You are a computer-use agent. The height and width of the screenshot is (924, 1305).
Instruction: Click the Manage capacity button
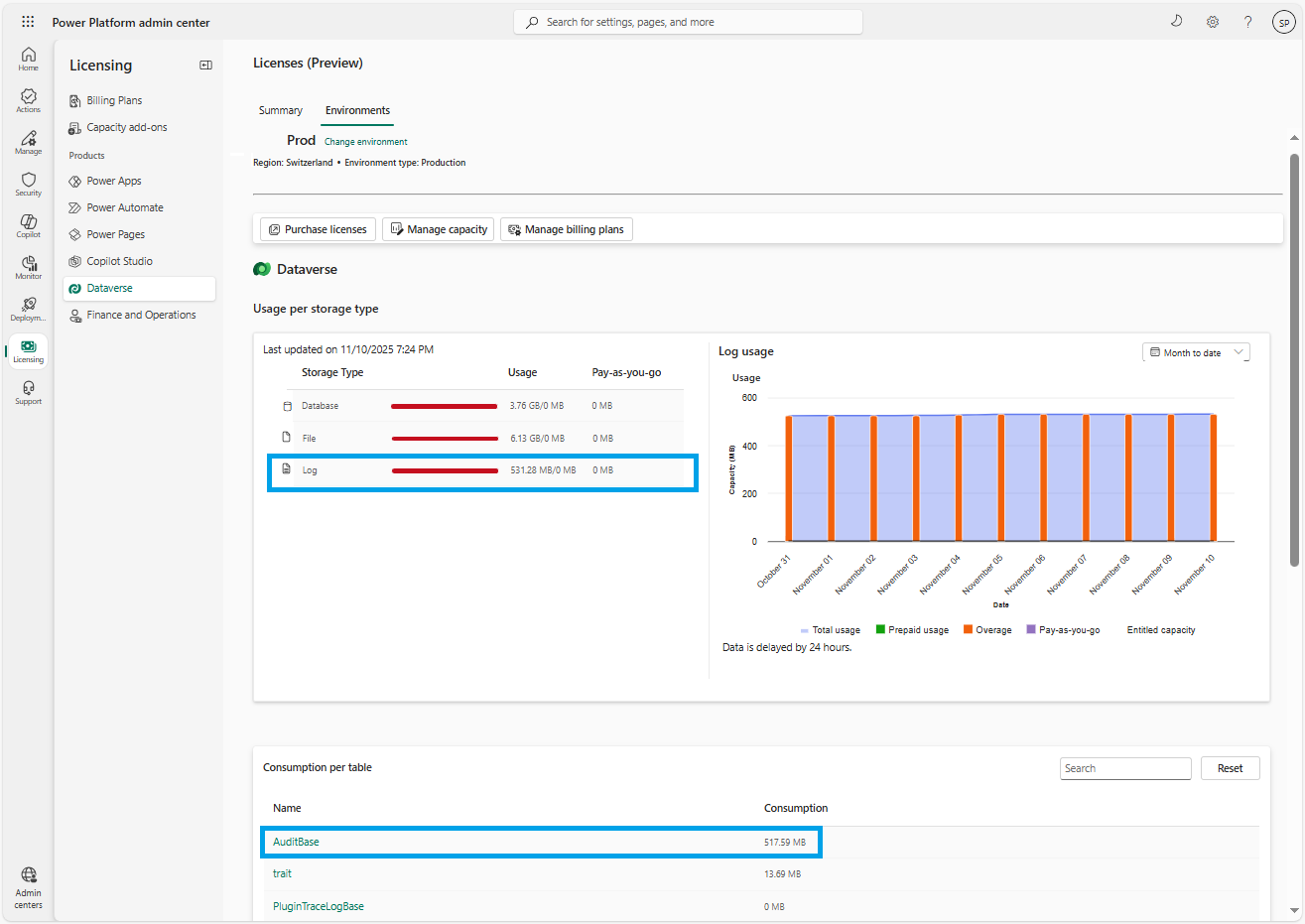click(x=438, y=229)
